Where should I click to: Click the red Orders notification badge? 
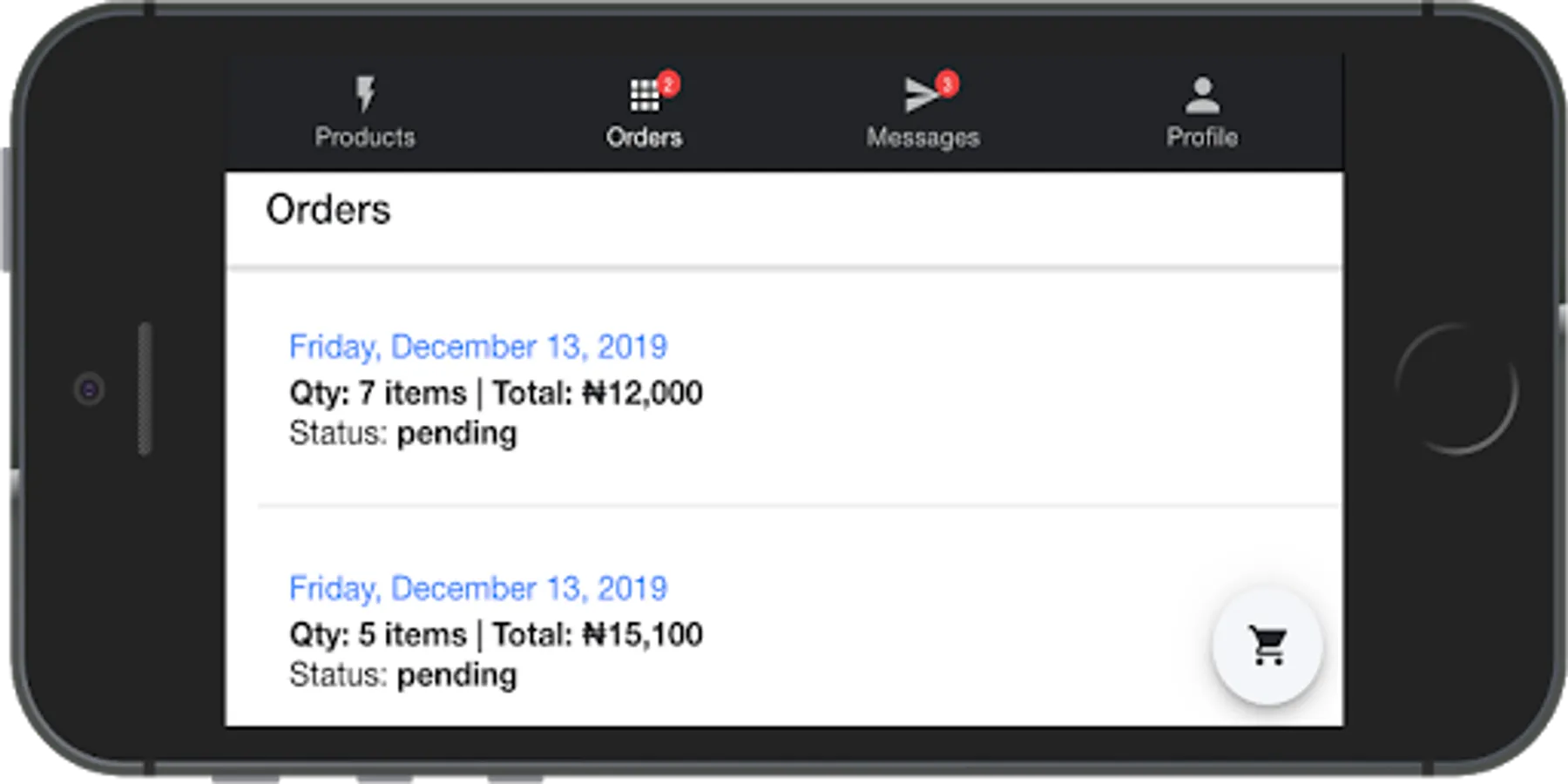pos(669,84)
